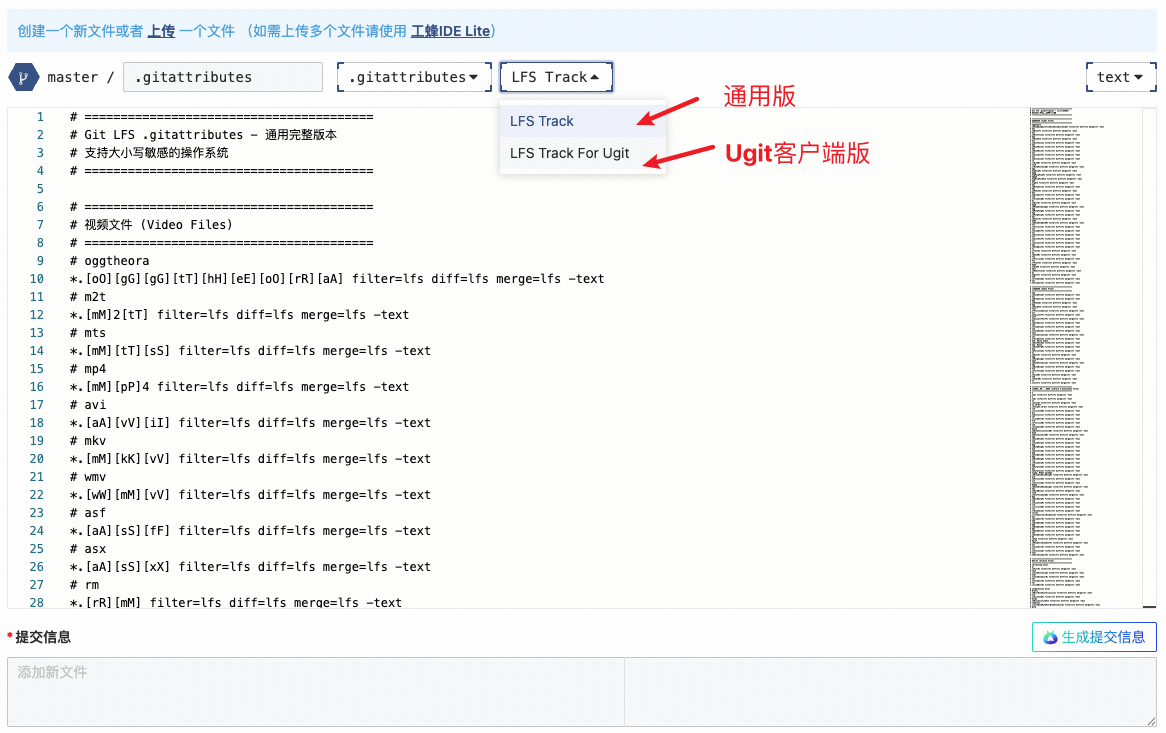Focus the 添加新文件 commit message box
The image size is (1166, 733).
(x=315, y=691)
